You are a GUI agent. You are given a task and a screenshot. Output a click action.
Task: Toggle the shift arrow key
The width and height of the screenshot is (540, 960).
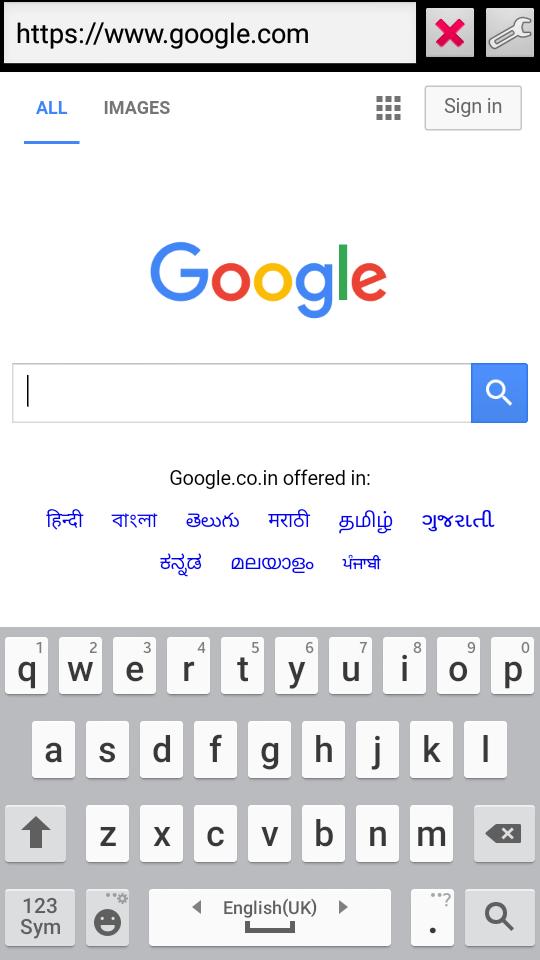point(36,833)
